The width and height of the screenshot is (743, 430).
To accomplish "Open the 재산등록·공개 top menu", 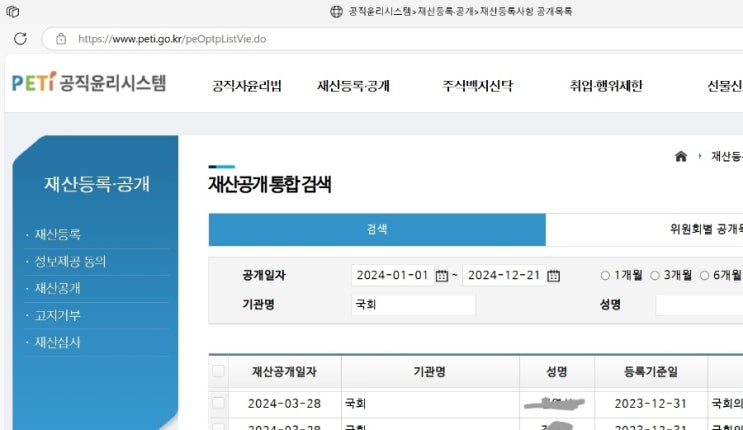I will (x=353, y=86).
